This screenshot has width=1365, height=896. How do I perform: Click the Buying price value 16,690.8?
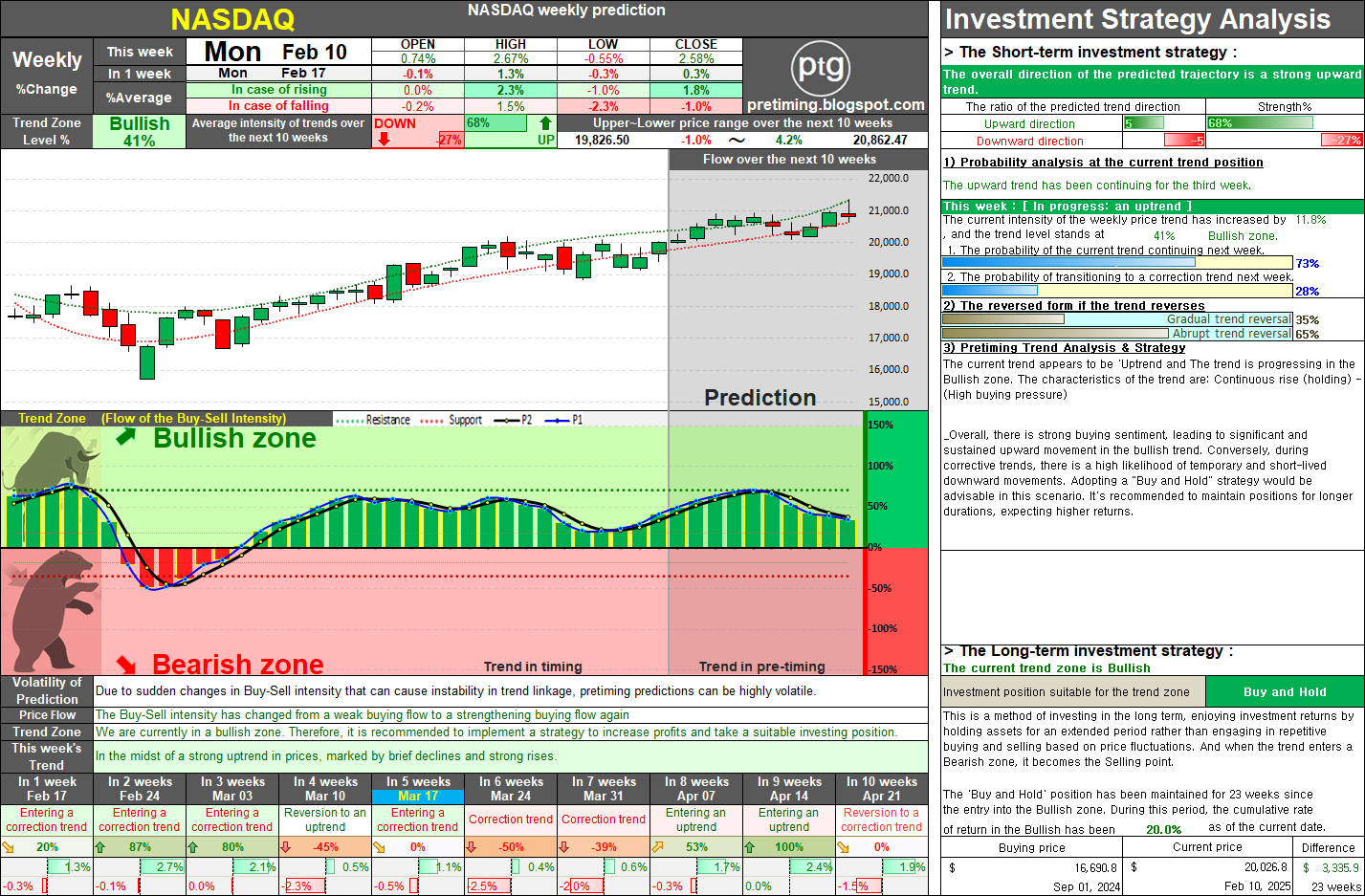(x=1094, y=868)
